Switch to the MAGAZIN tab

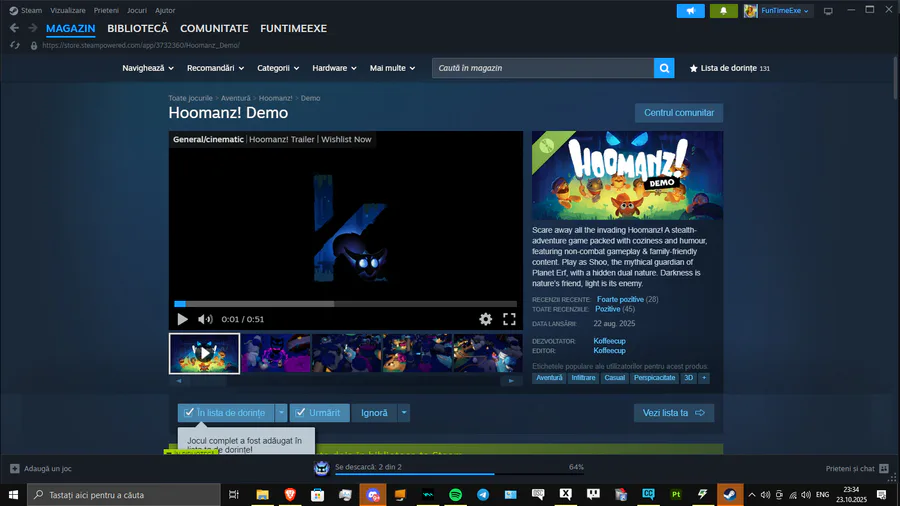(x=71, y=28)
